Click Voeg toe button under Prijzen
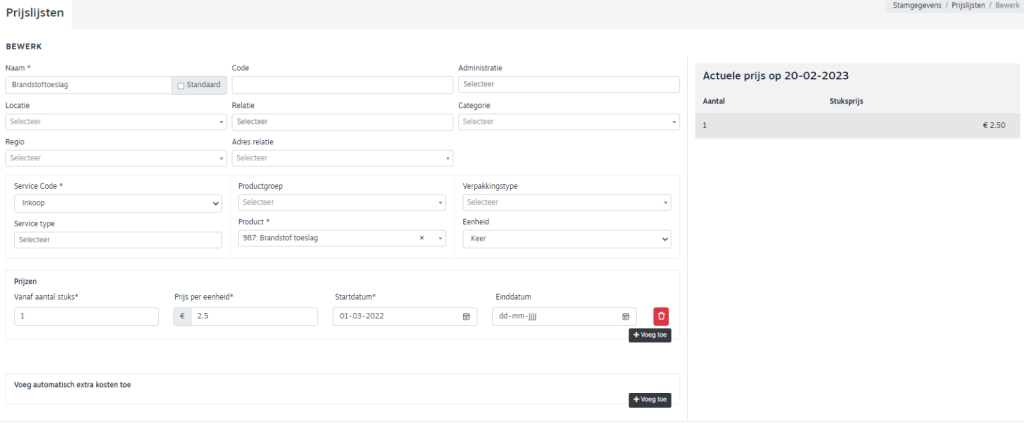 pyautogui.click(x=649, y=336)
